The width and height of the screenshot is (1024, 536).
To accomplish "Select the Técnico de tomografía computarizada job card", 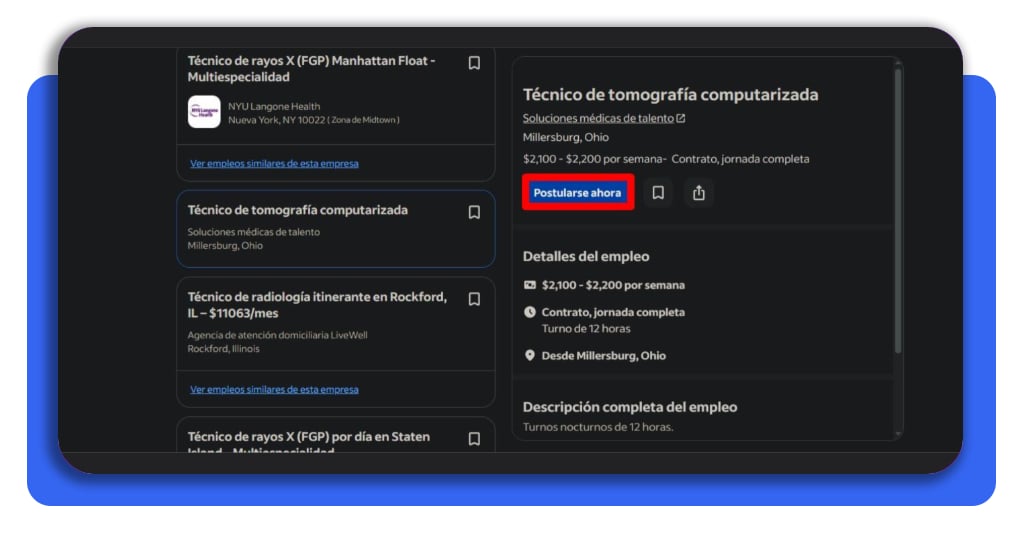I will pos(336,229).
